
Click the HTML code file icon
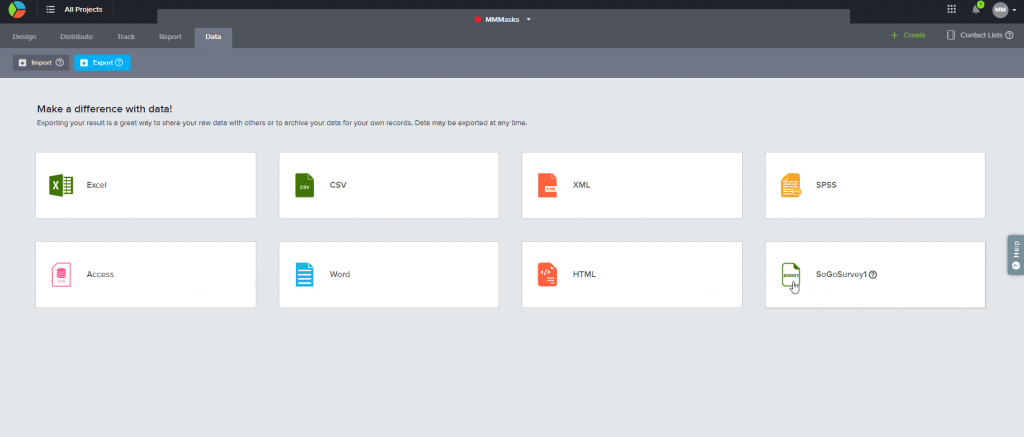click(x=548, y=274)
